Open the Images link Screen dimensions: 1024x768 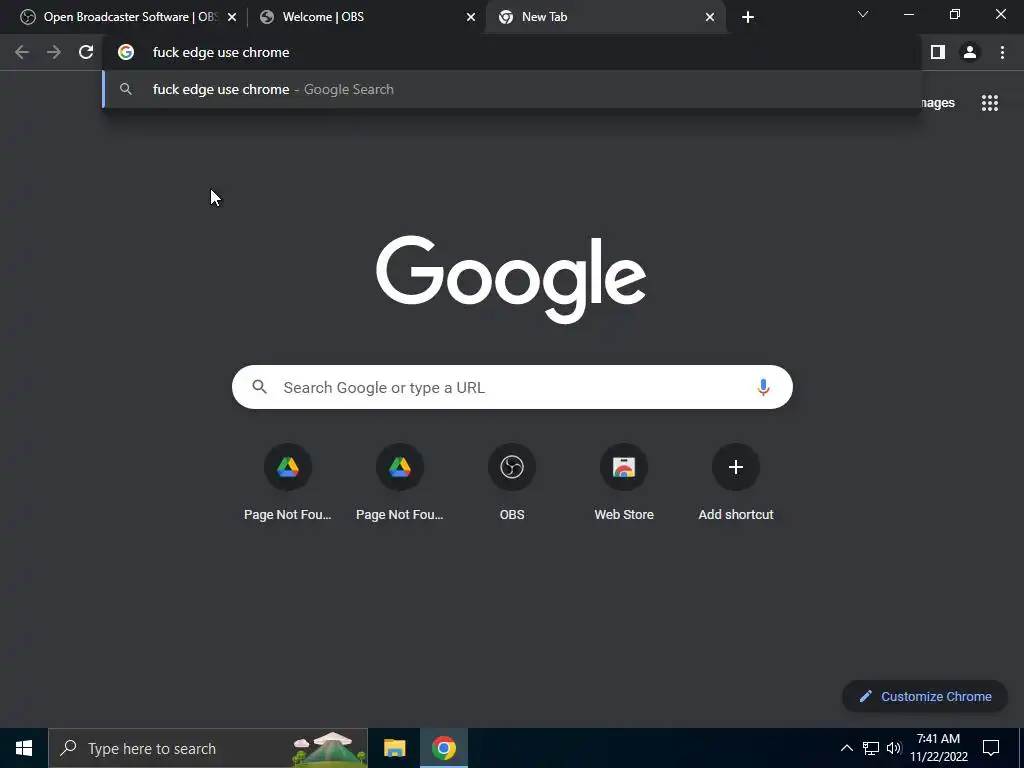[938, 103]
